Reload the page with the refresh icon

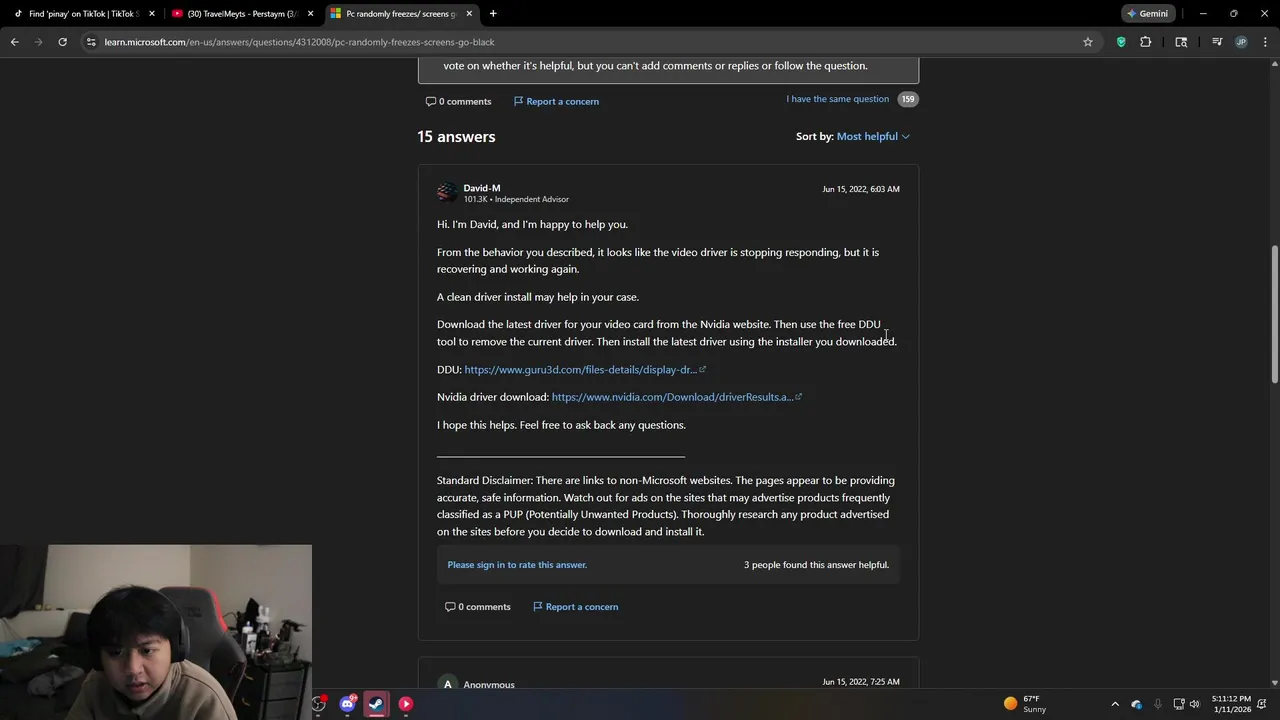point(62,42)
